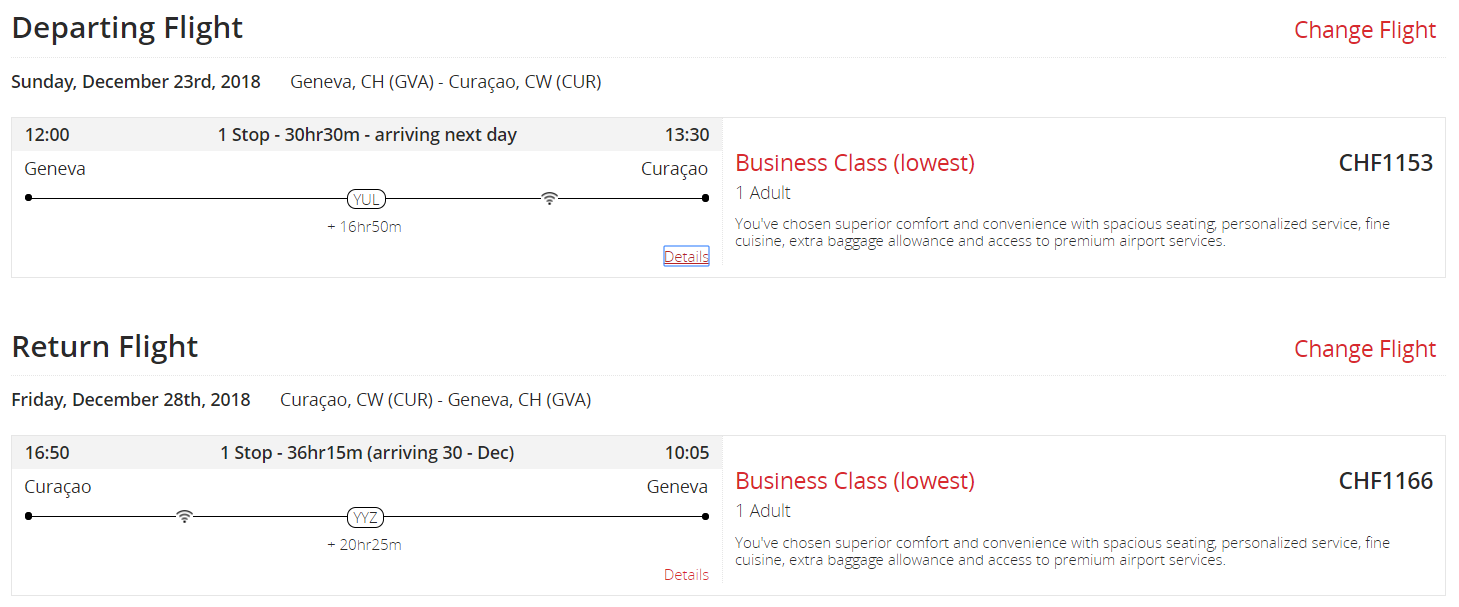Change the departing flight
This screenshot has width=1459, height=607.
(1364, 30)
